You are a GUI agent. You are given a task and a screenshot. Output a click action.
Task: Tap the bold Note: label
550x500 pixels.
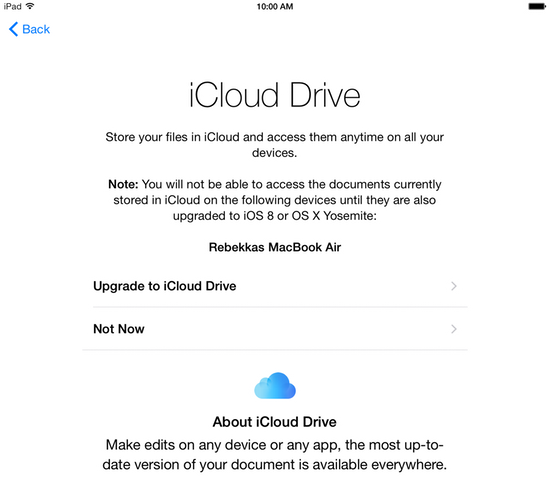pyautogui.click(x=123, y=184)
